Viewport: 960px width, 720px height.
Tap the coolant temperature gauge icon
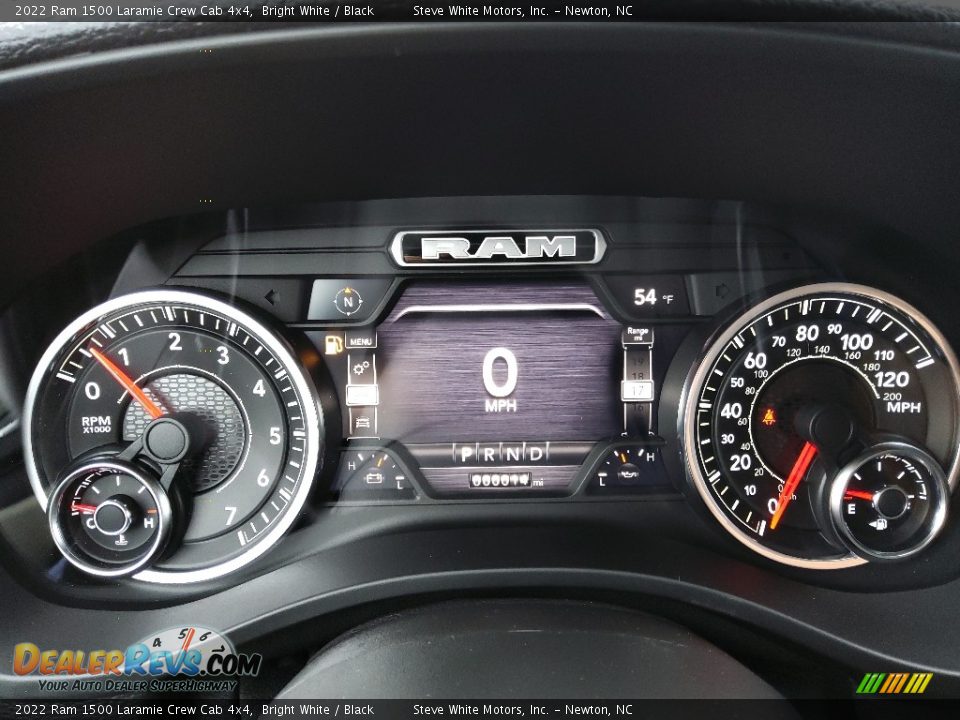(x=121, y=540)
